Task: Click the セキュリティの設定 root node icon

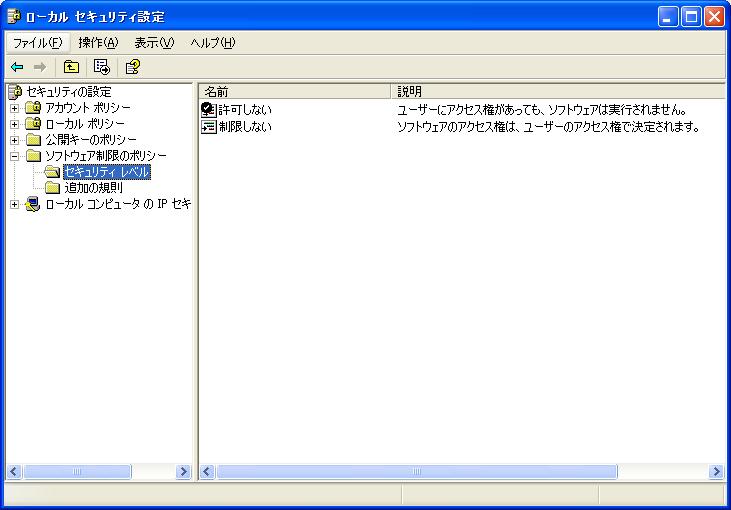Action: point(15,92)
